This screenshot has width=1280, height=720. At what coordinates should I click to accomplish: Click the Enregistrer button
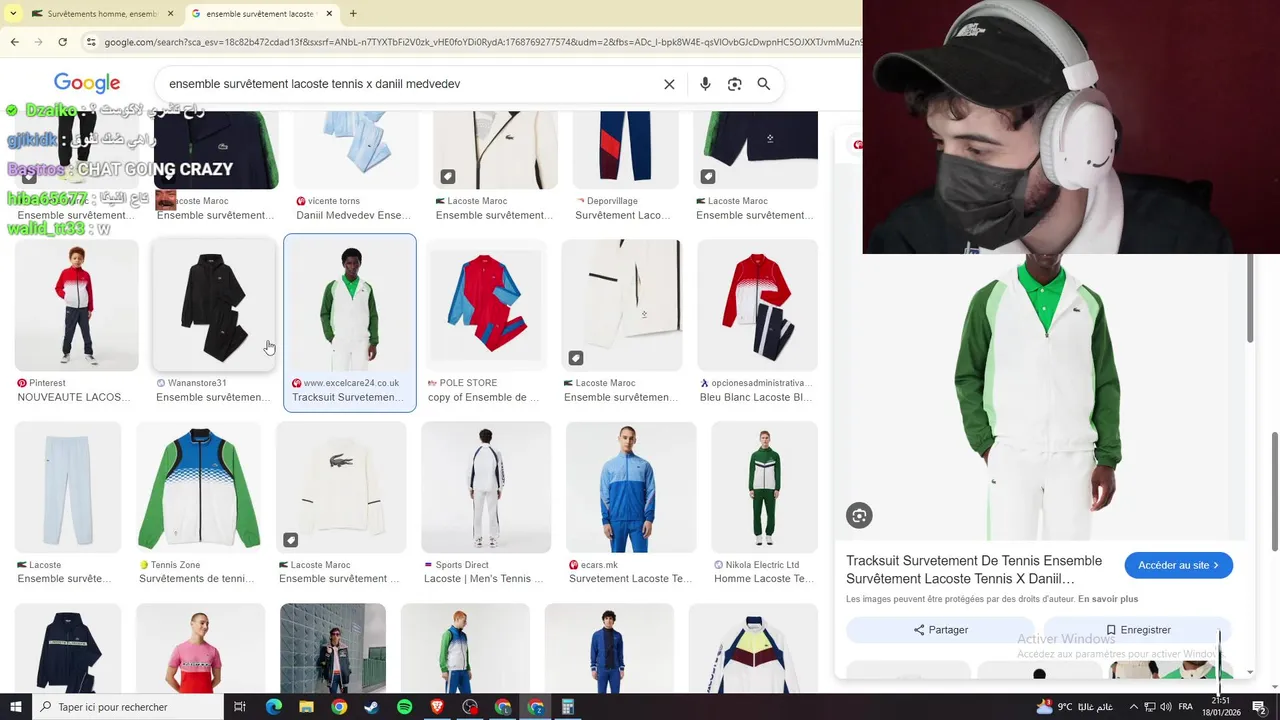click(x=1137, y=630)
